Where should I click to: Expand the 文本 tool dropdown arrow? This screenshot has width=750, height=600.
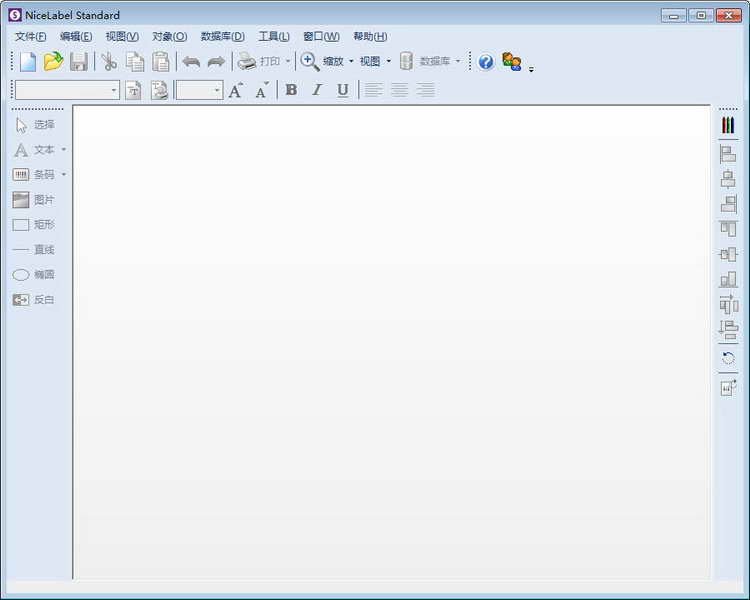click(64, 150)
